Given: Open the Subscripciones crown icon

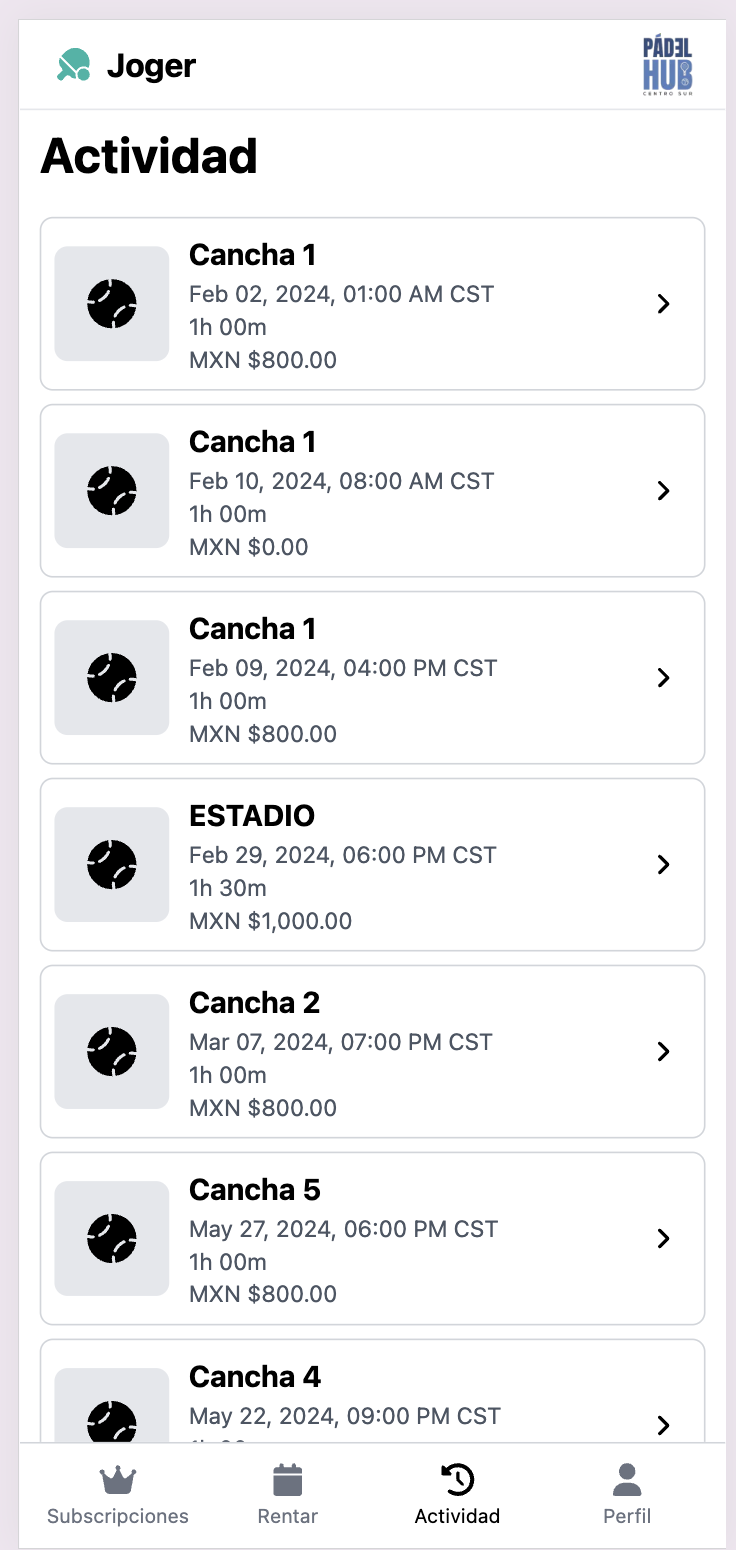Looking at the screenshot, I should 118,1480.
